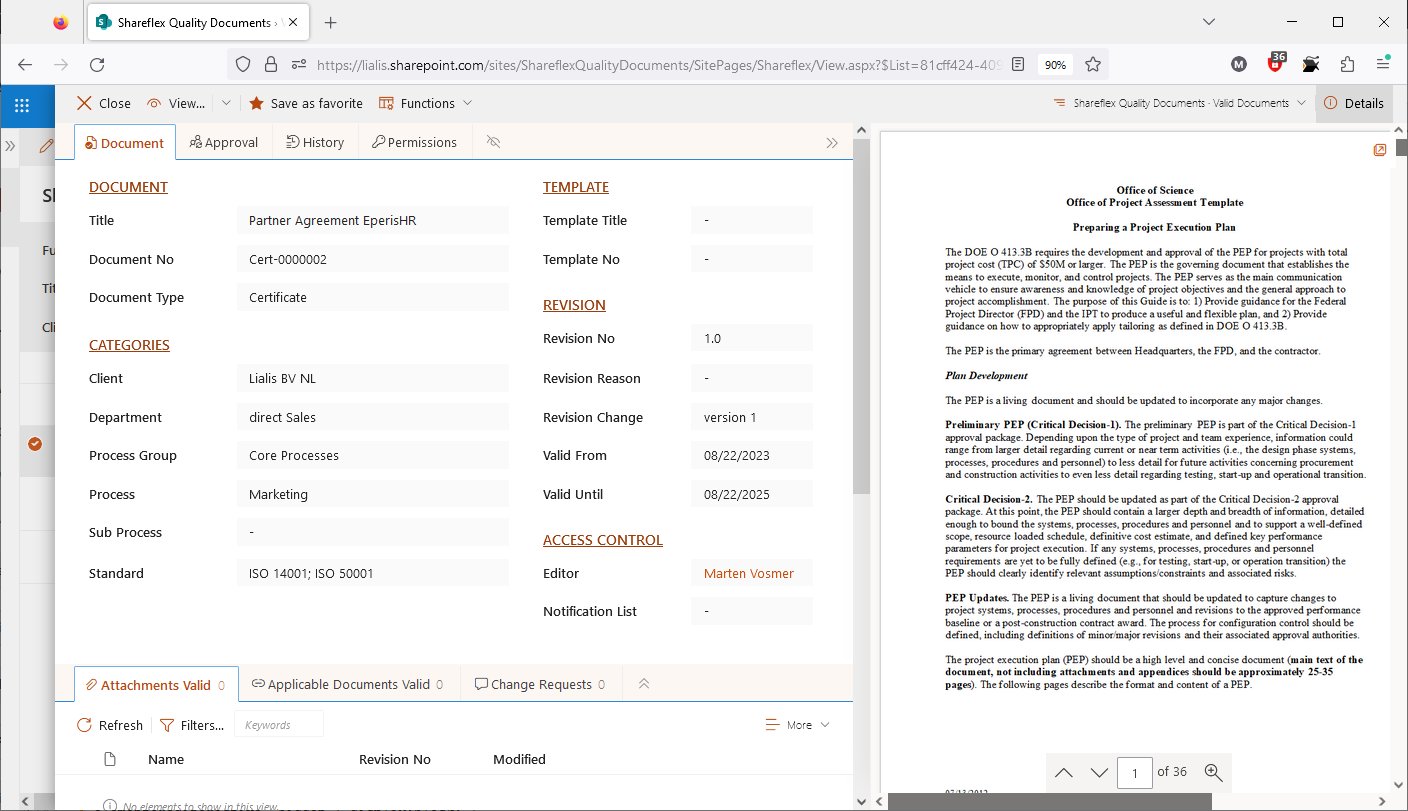Image resolution: width=1408 pixels, height=811 pixels.
Task: Switch to the Document tab
Action: point(125,142)
